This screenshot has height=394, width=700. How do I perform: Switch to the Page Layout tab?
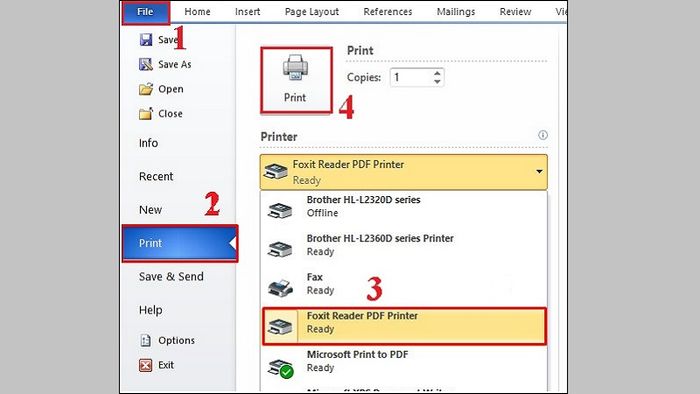coord(312,12)
